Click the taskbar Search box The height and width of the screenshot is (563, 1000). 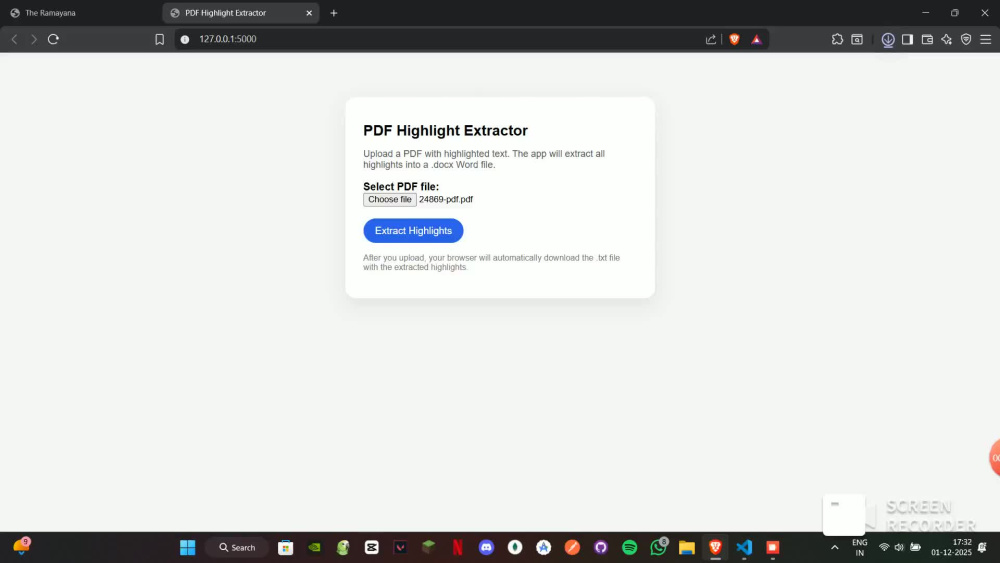(237, 547)
